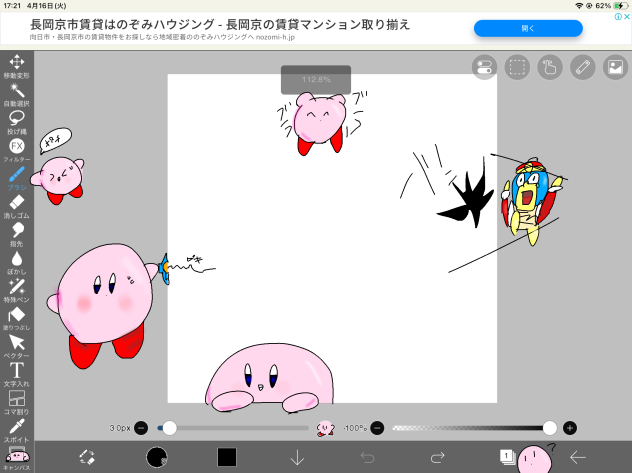This screenshot has width=632, height=473.
Task: Select the Brush (ブラシ) tool
Action: [x=17, y=178]
